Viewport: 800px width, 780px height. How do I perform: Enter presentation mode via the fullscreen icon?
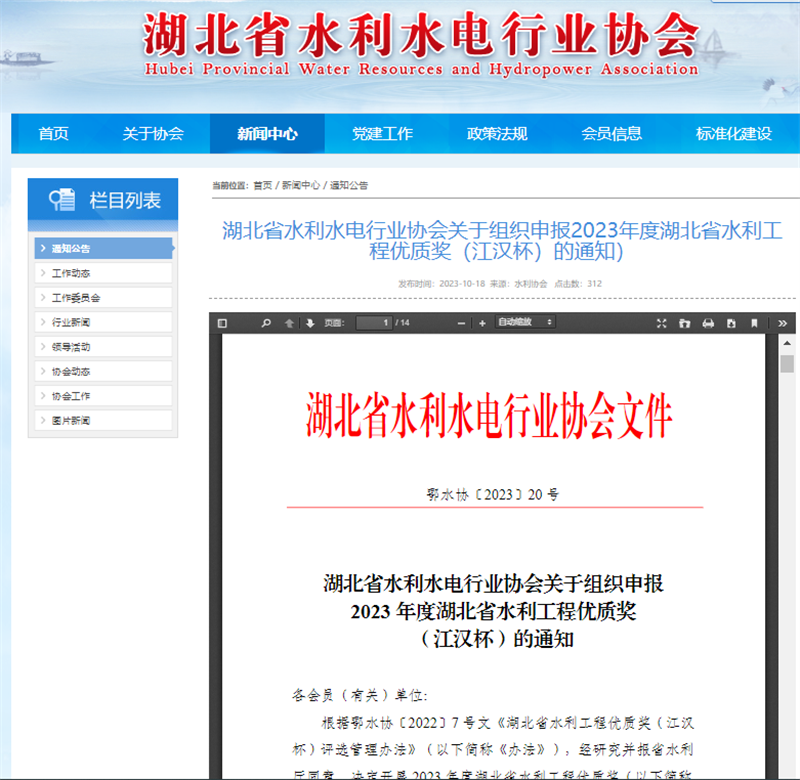pos(662,323)
